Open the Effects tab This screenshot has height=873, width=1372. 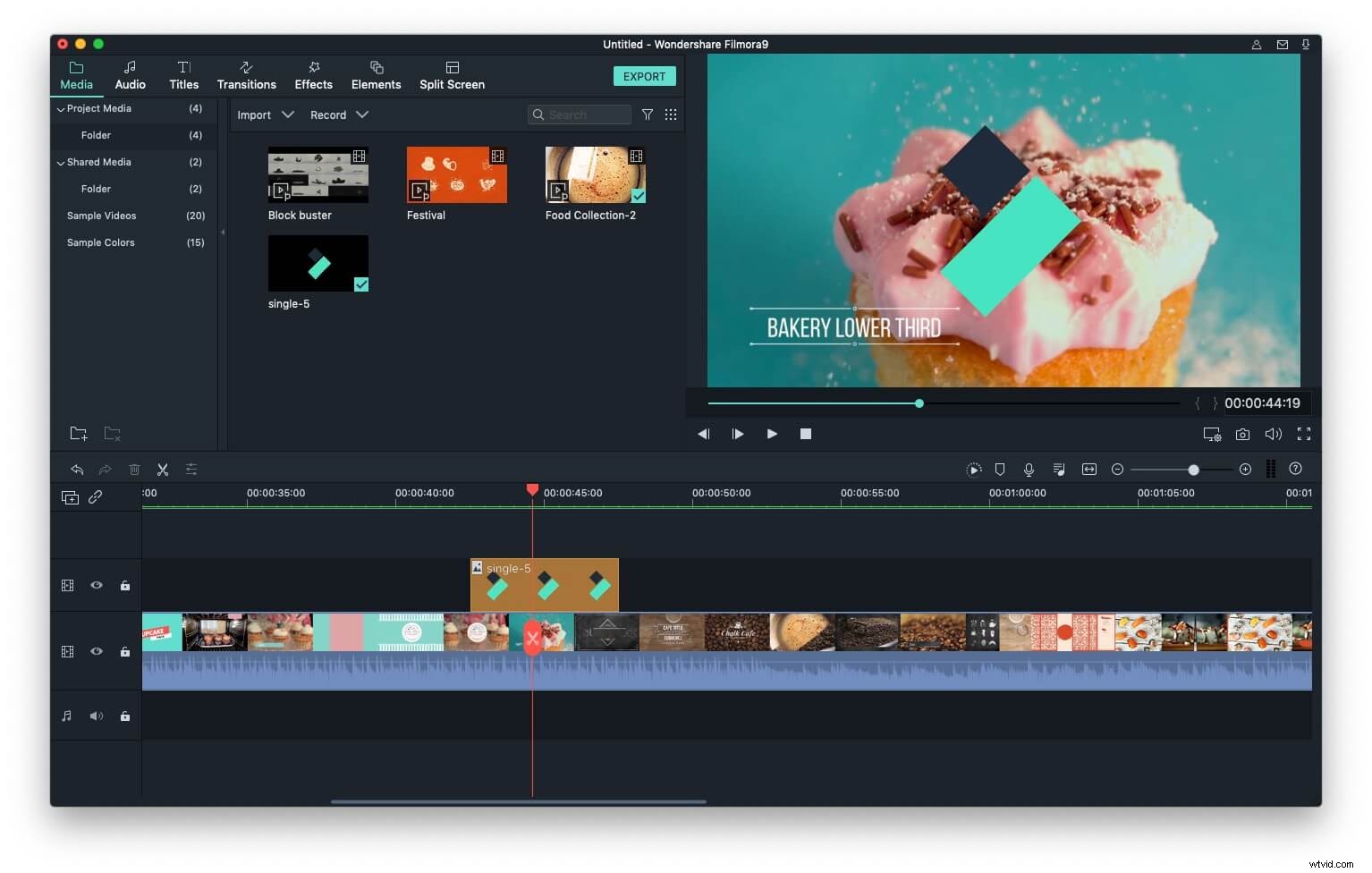[313, 75]
